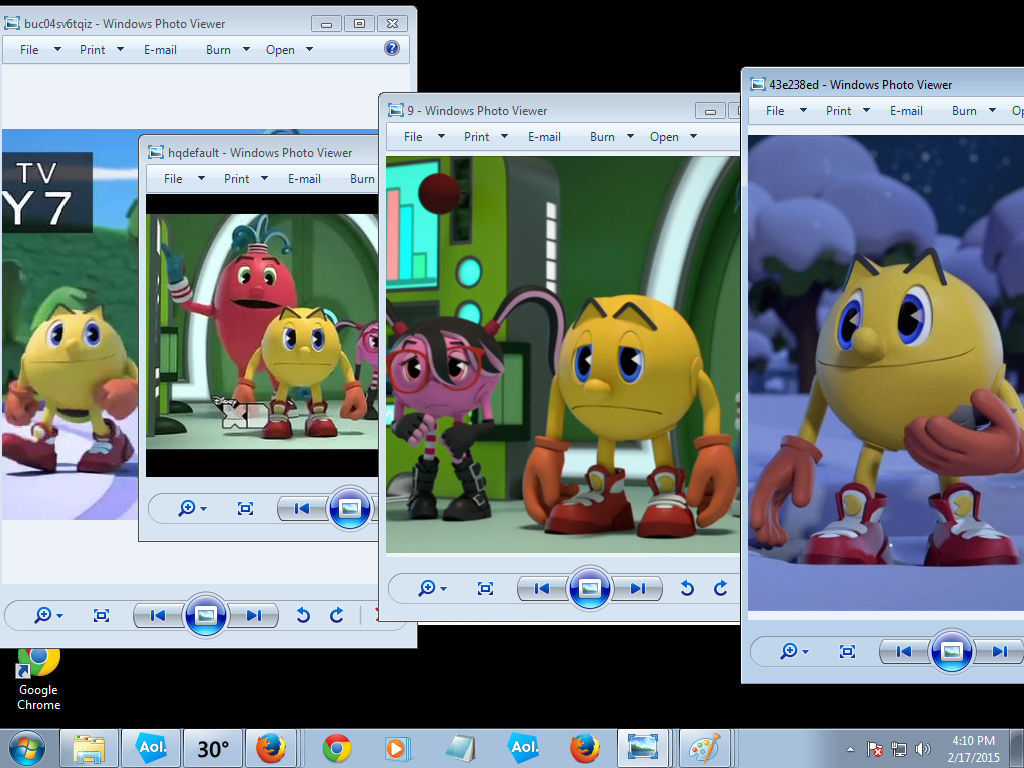
Task: Show previous image in hqdefault window
Action: tap(302, 508)
